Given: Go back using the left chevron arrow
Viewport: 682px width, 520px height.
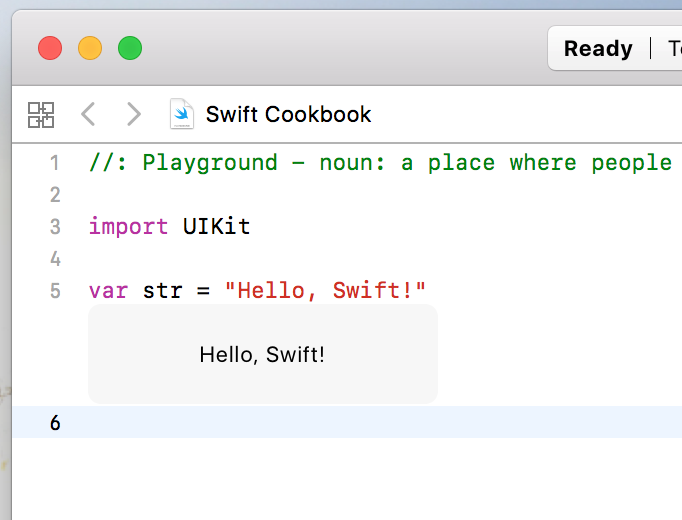Looking at the screenshot, I should pyautogui.click(x=88, y=114).
